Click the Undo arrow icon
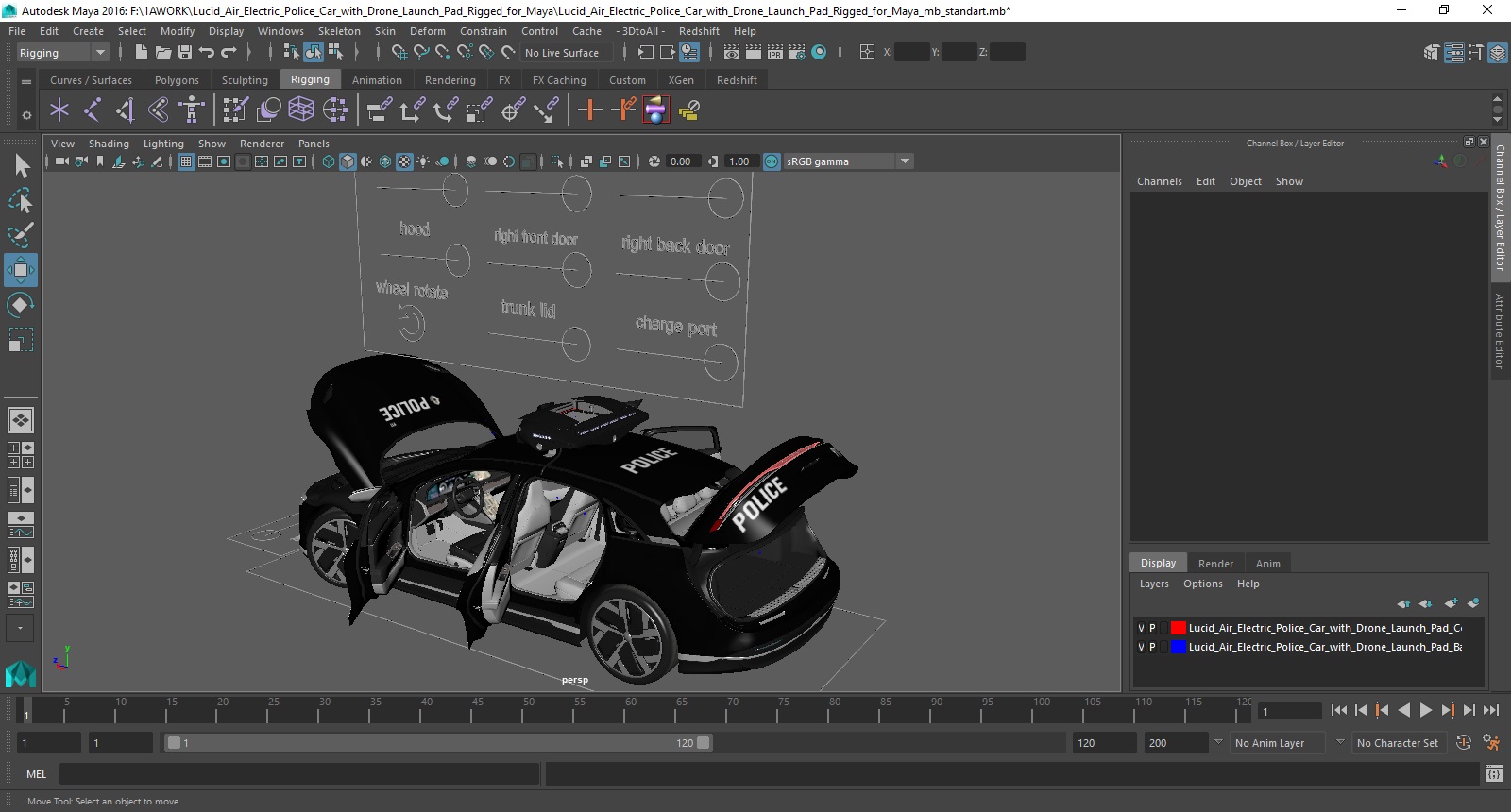Image resolution: width=1511 pixels, height=812 pixels. 207,53
